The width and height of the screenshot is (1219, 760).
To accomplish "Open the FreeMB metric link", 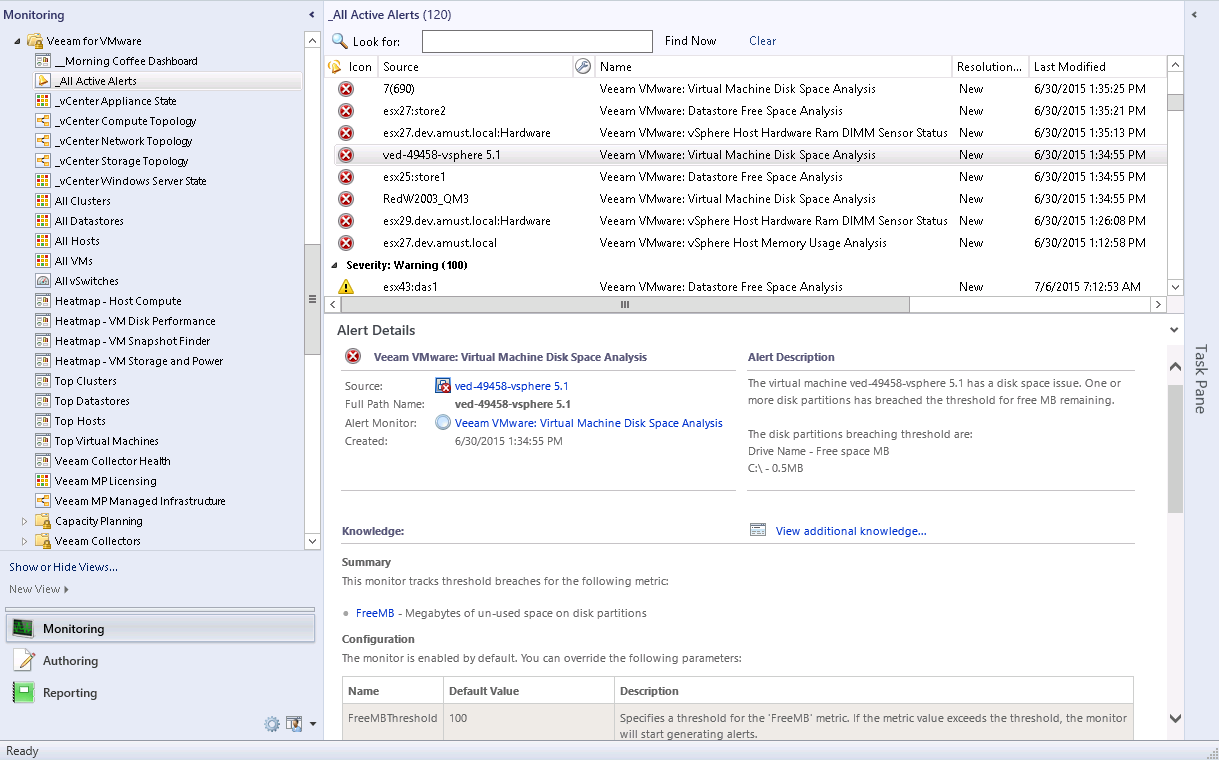I will (375, 613).
